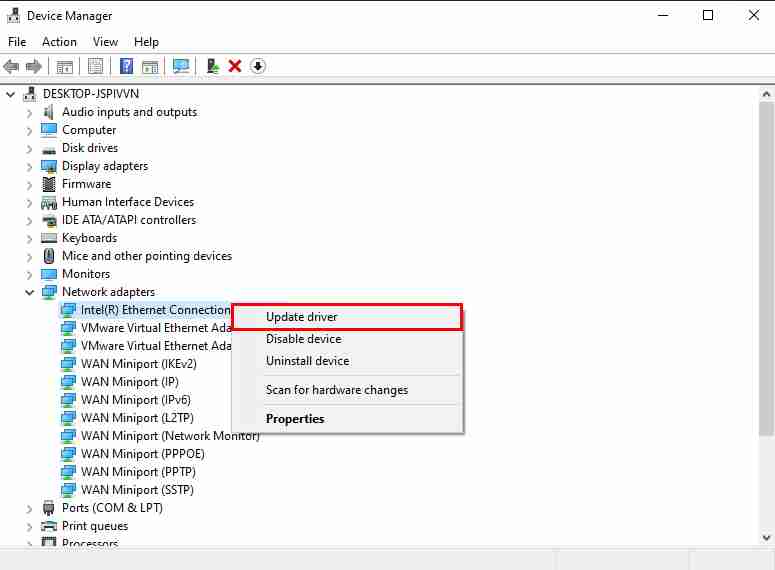Screen dimensions: 775x570
Task: Expand the Firmware category
Action: [x=30, y=185]
